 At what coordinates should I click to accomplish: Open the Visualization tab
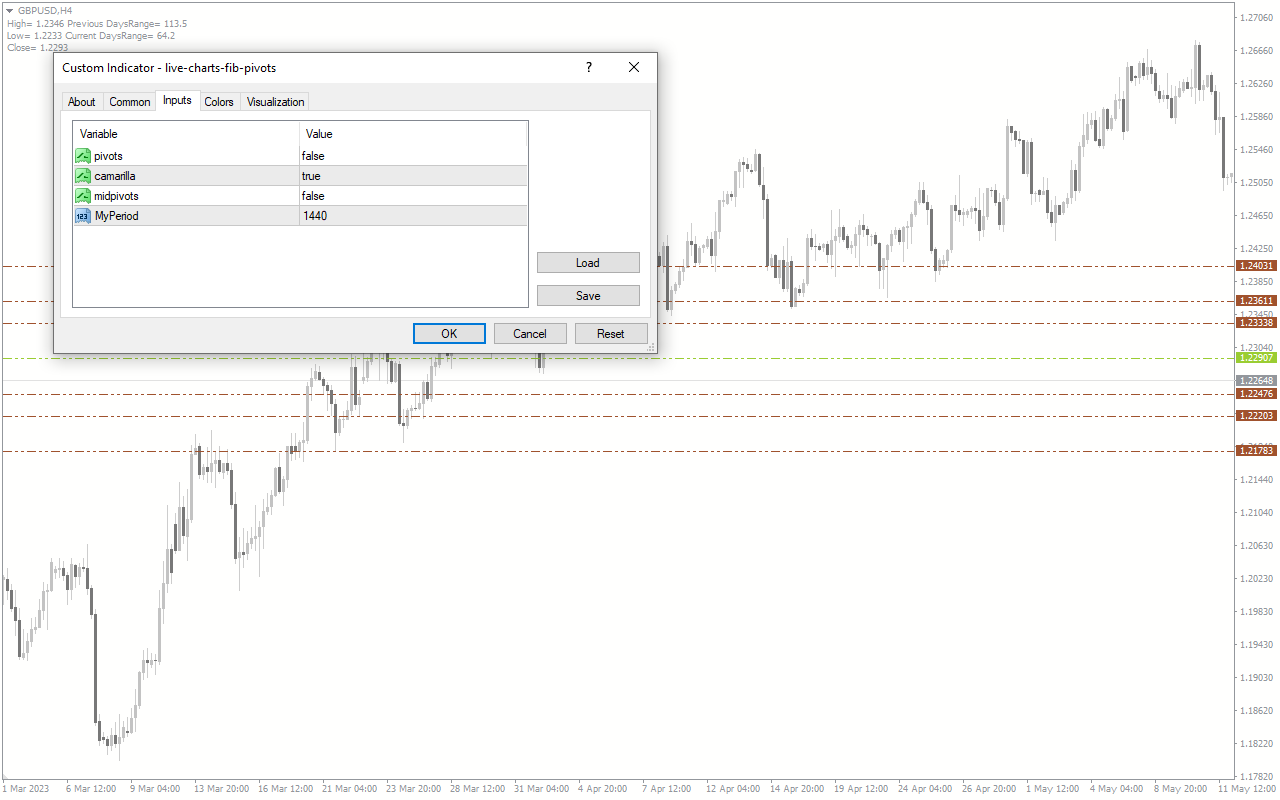pyautogui.click(x=275, y=102)
